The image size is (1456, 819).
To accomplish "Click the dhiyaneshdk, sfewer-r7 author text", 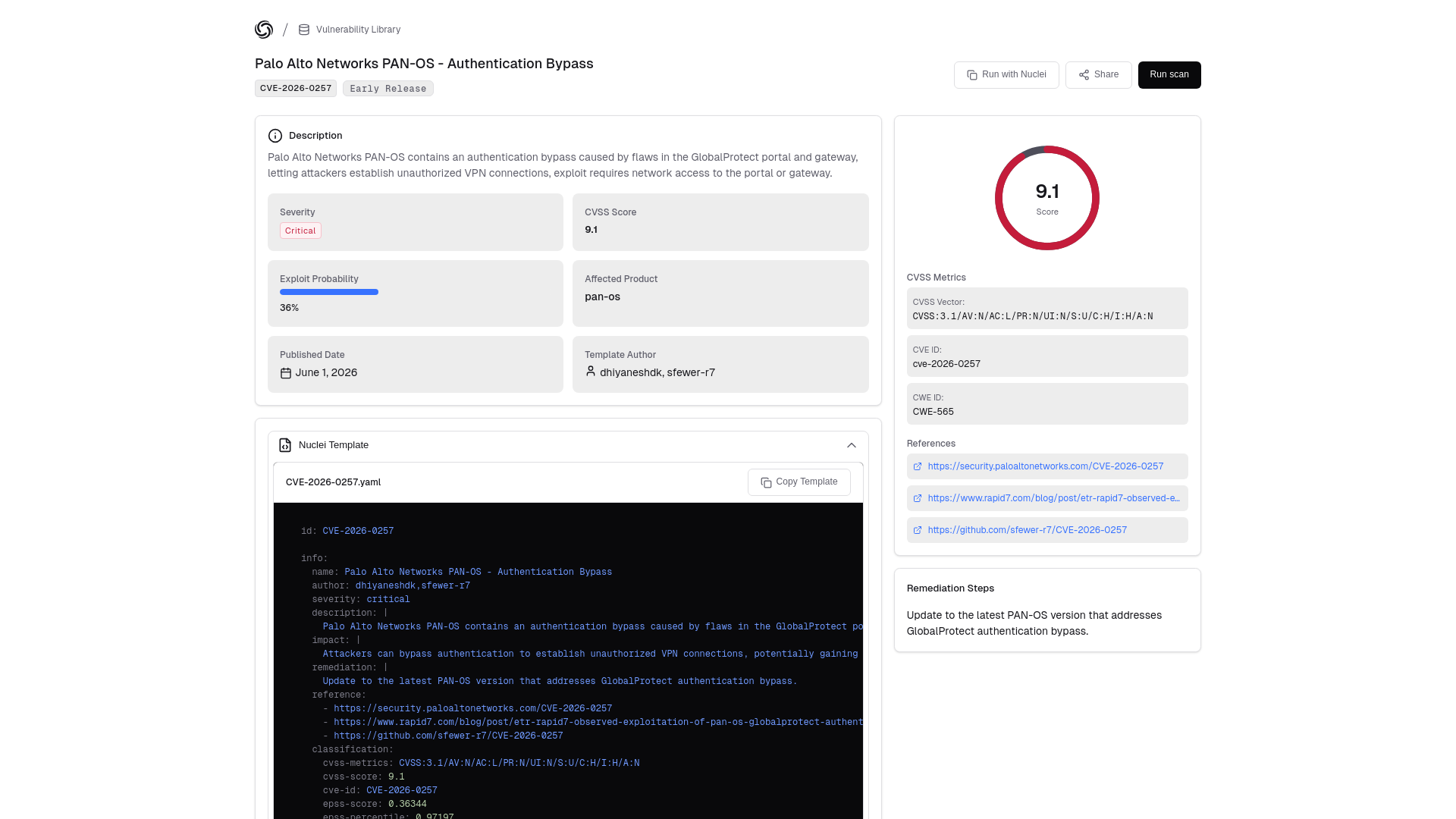I will (x=657, y=372).
